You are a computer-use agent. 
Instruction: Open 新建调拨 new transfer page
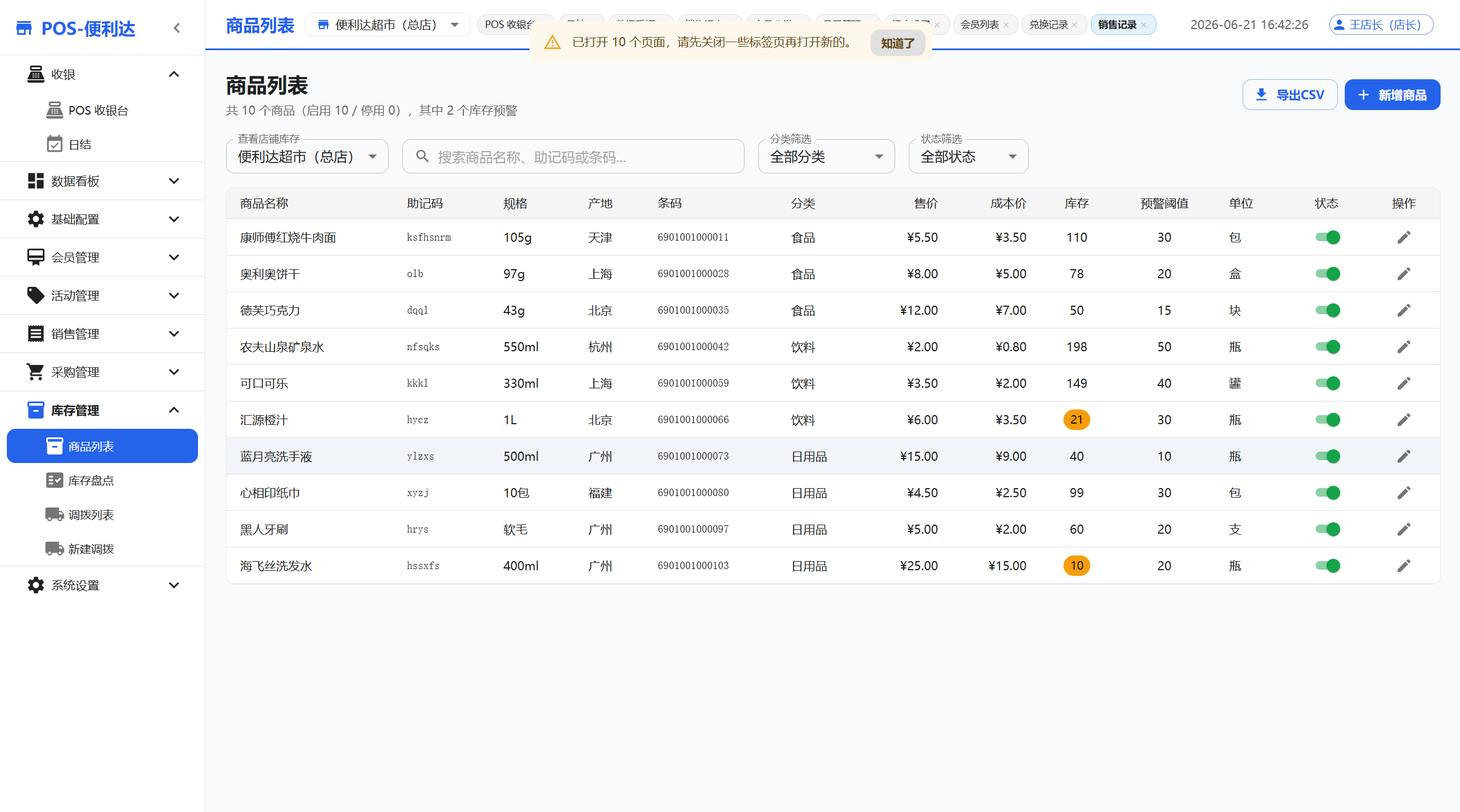pyautogui.click(x=103, y=549)
